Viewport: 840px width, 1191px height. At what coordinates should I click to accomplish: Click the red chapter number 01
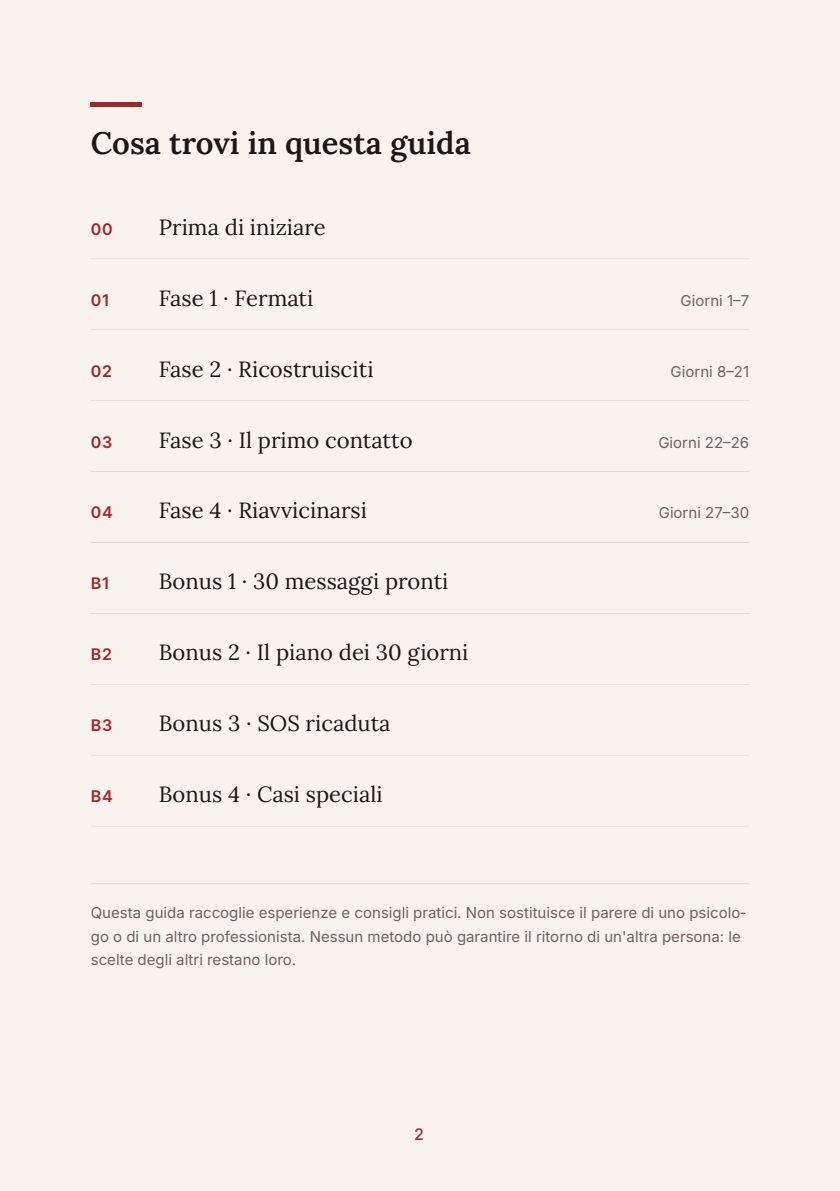[100, 300]
